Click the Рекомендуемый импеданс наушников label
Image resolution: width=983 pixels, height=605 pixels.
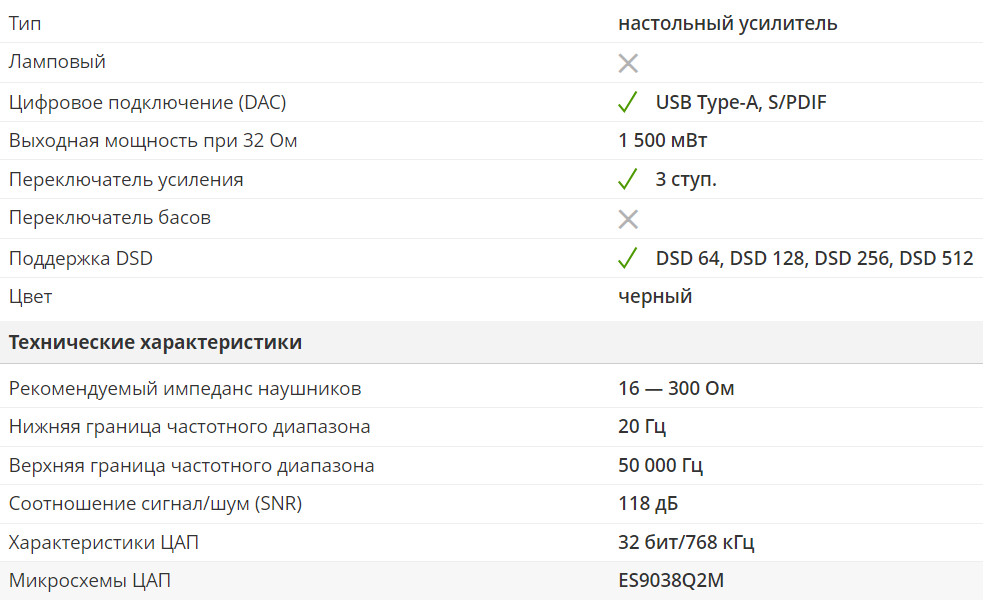[x=185, y=389]
